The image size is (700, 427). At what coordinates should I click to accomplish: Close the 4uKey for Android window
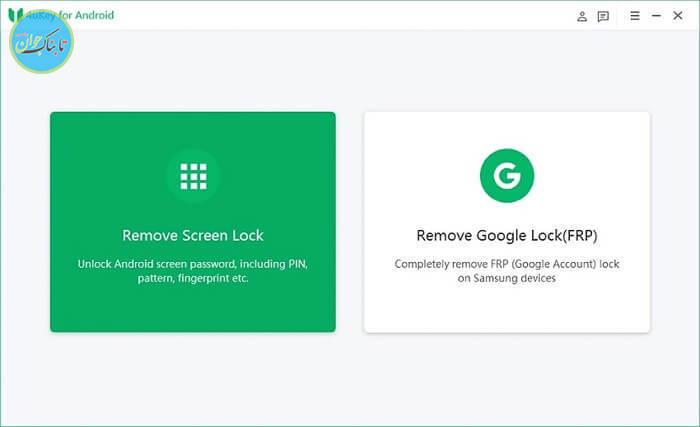tap(680, 16)
